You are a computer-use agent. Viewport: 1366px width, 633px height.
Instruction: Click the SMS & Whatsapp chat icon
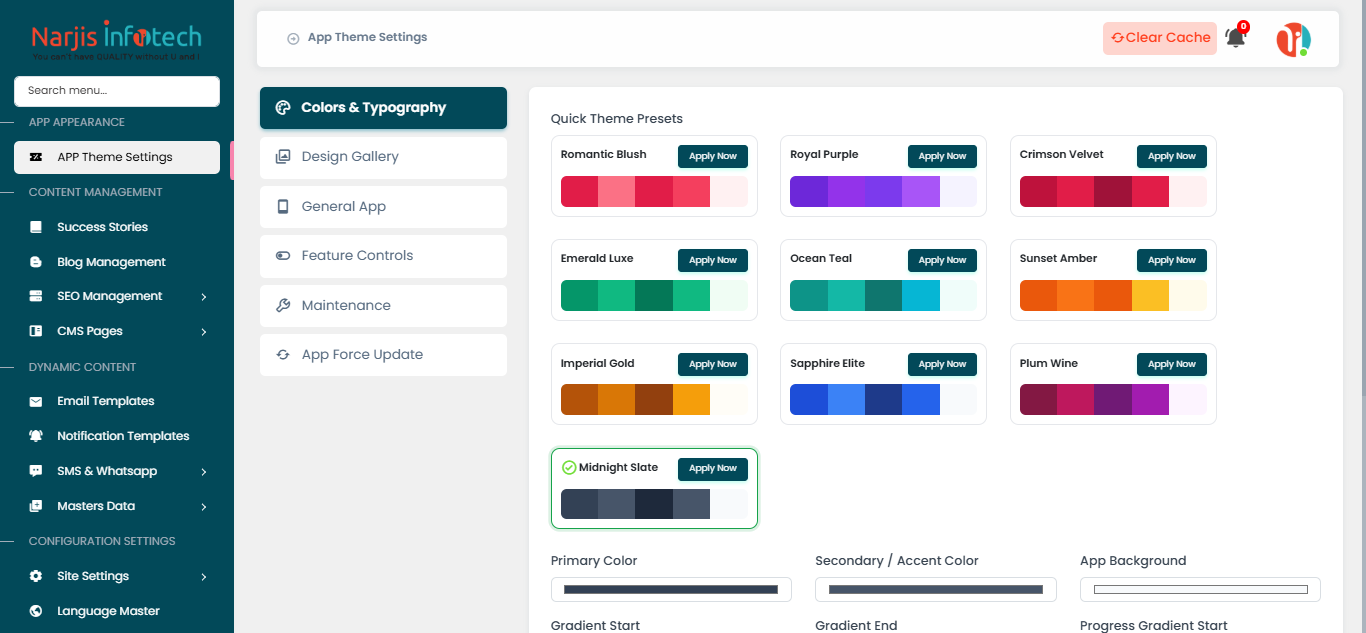(36, 471)
